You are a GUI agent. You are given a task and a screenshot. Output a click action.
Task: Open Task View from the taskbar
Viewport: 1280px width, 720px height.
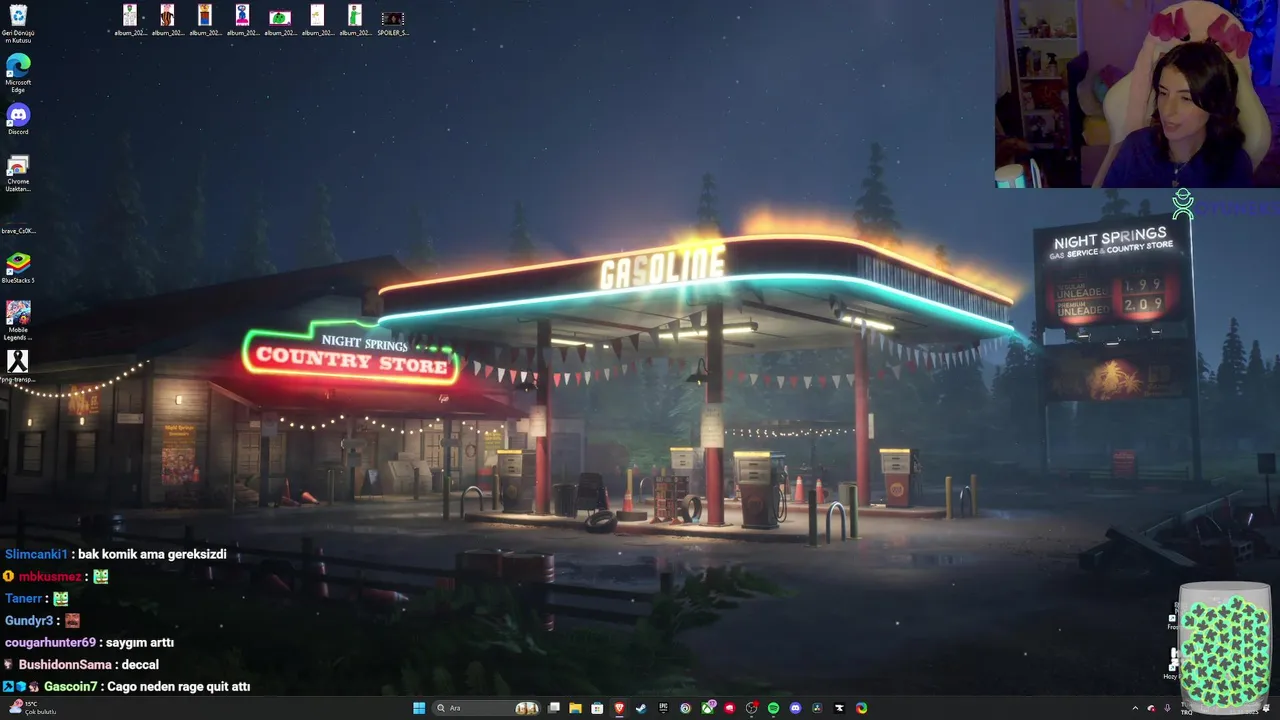point(553,708)
